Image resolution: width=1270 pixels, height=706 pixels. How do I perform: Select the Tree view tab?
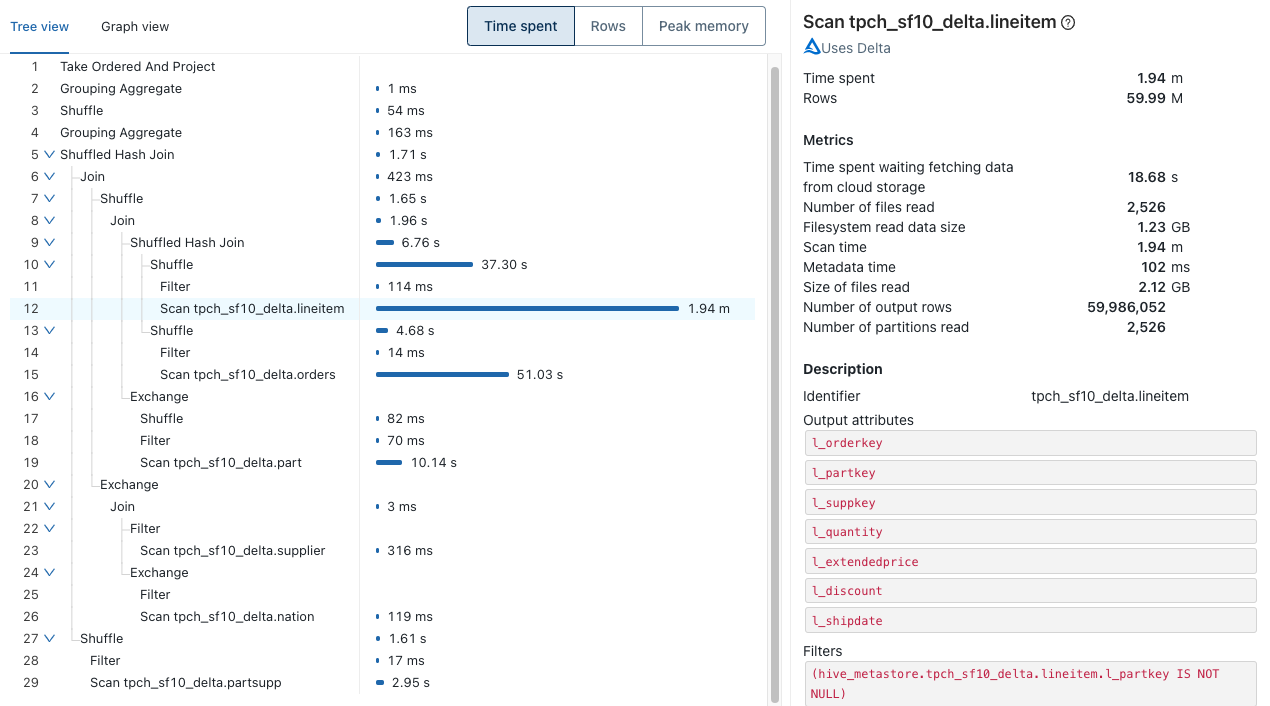(x=39, y=27)
